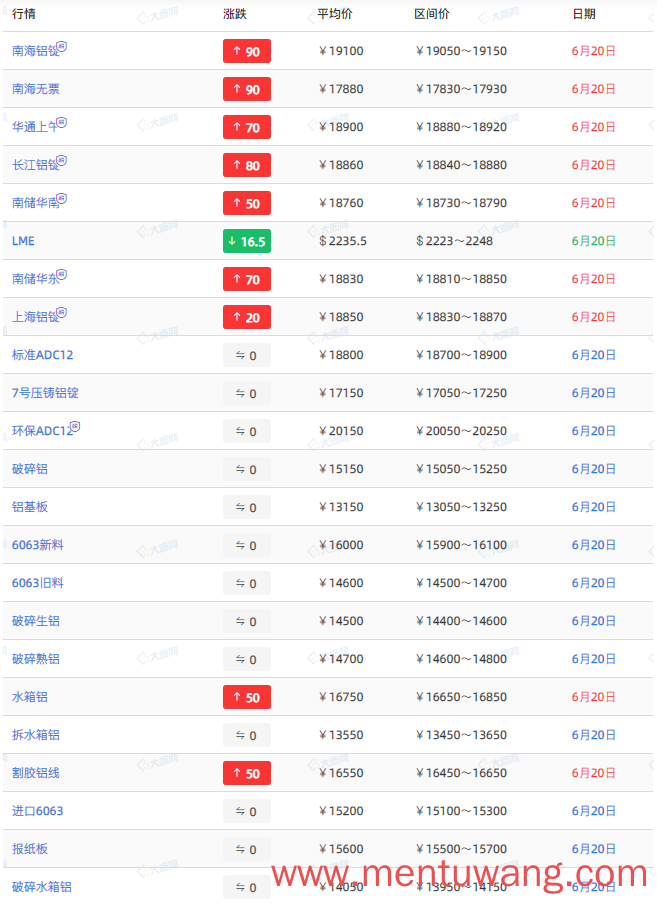Open the 破碎水箱铝 price link

(x=41, y=888)
